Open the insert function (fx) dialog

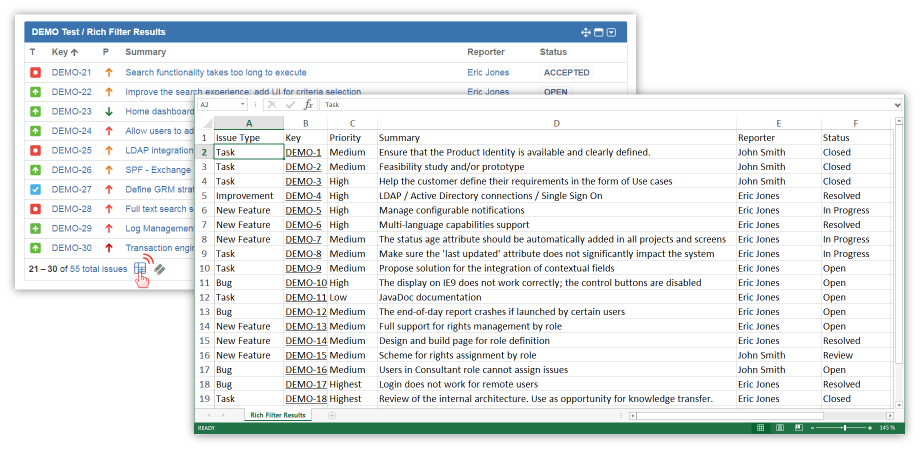coord(308,104)
